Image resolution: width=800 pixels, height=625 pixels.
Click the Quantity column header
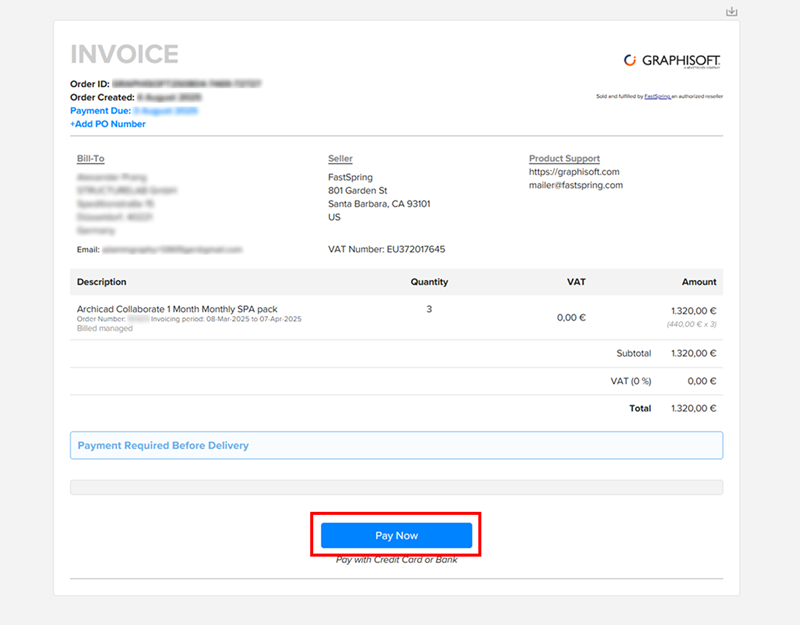429,282
